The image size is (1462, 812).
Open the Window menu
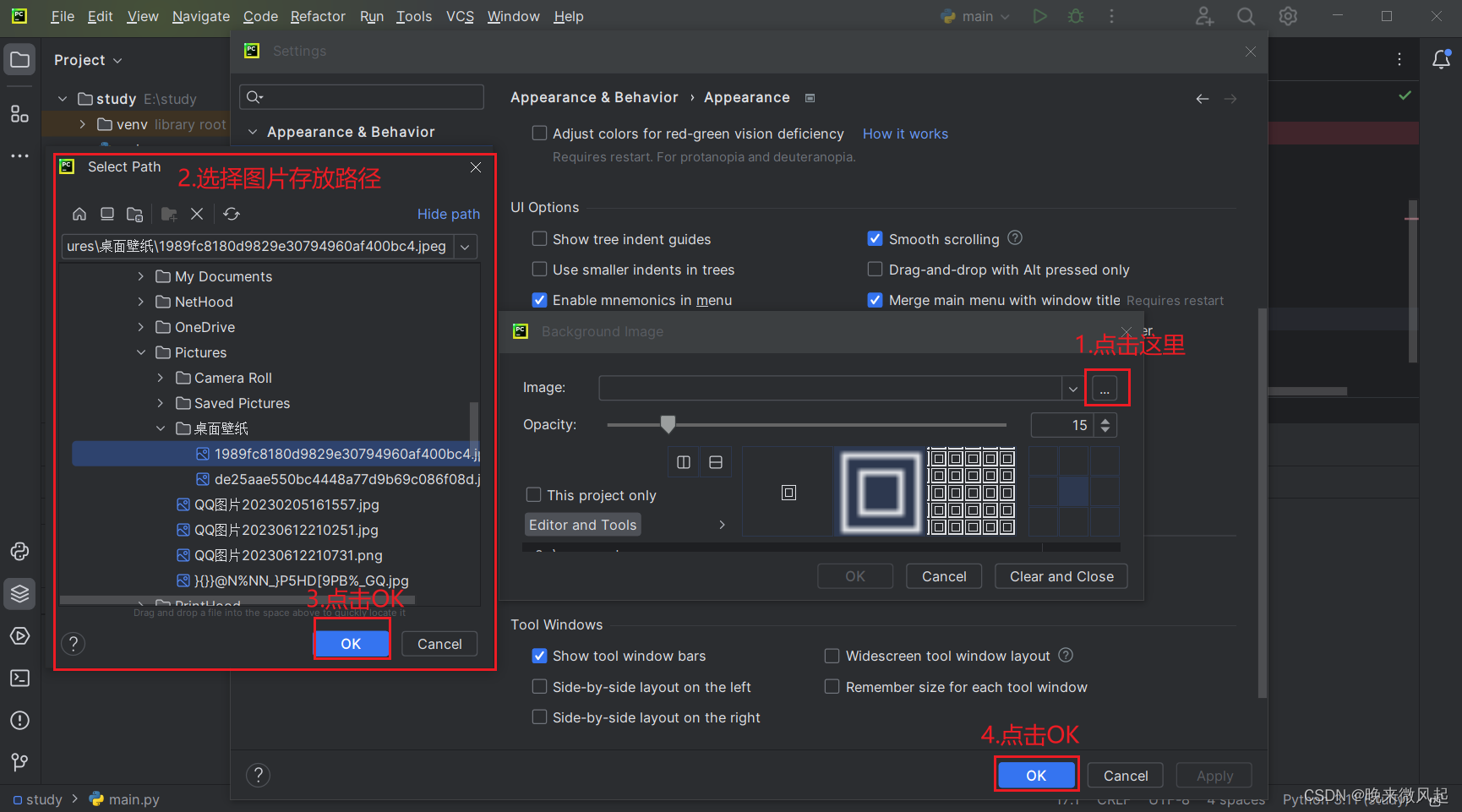(x=513, y=16)
